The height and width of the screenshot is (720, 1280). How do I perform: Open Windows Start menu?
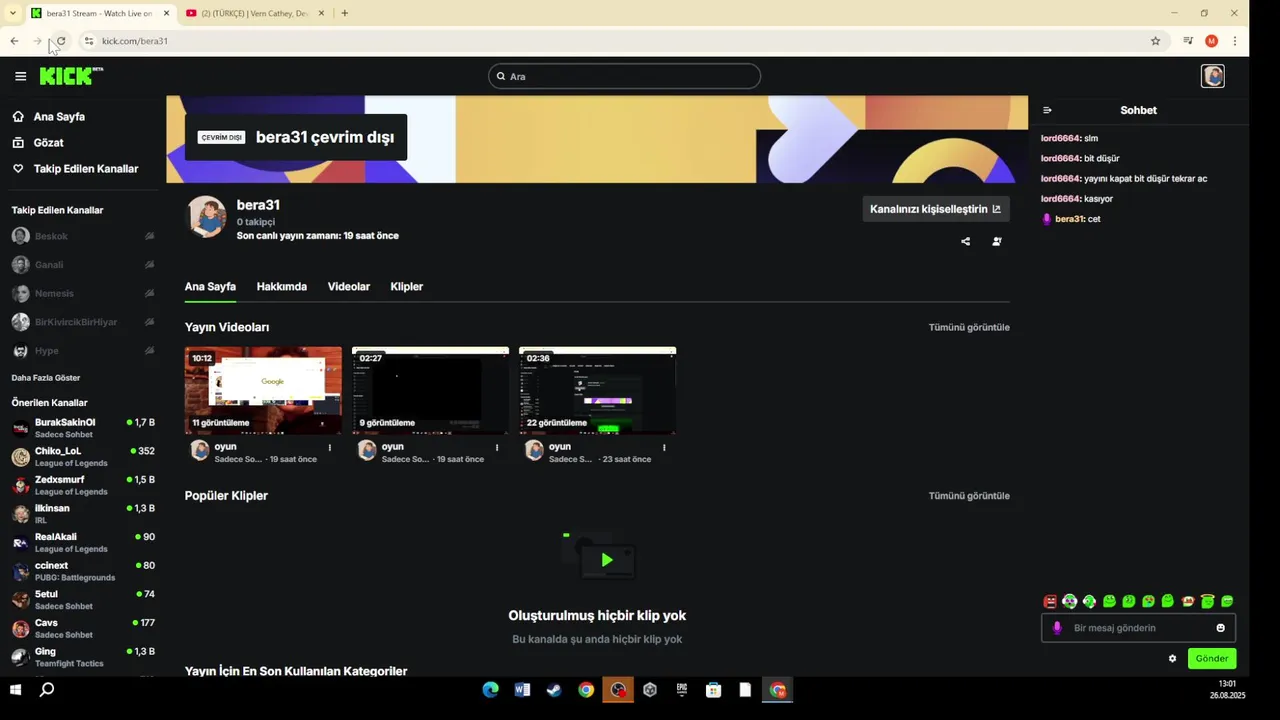tap(15, 690)
